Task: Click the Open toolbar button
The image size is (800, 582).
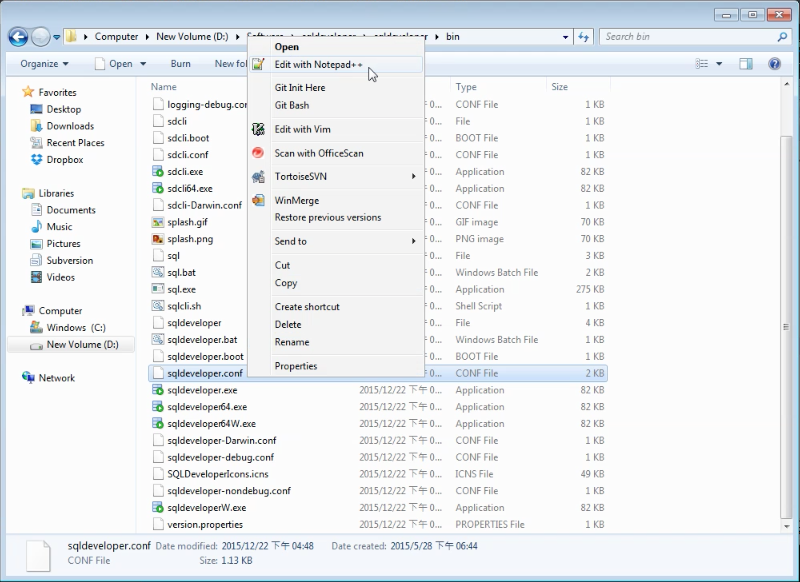Action: click(115, 64)
